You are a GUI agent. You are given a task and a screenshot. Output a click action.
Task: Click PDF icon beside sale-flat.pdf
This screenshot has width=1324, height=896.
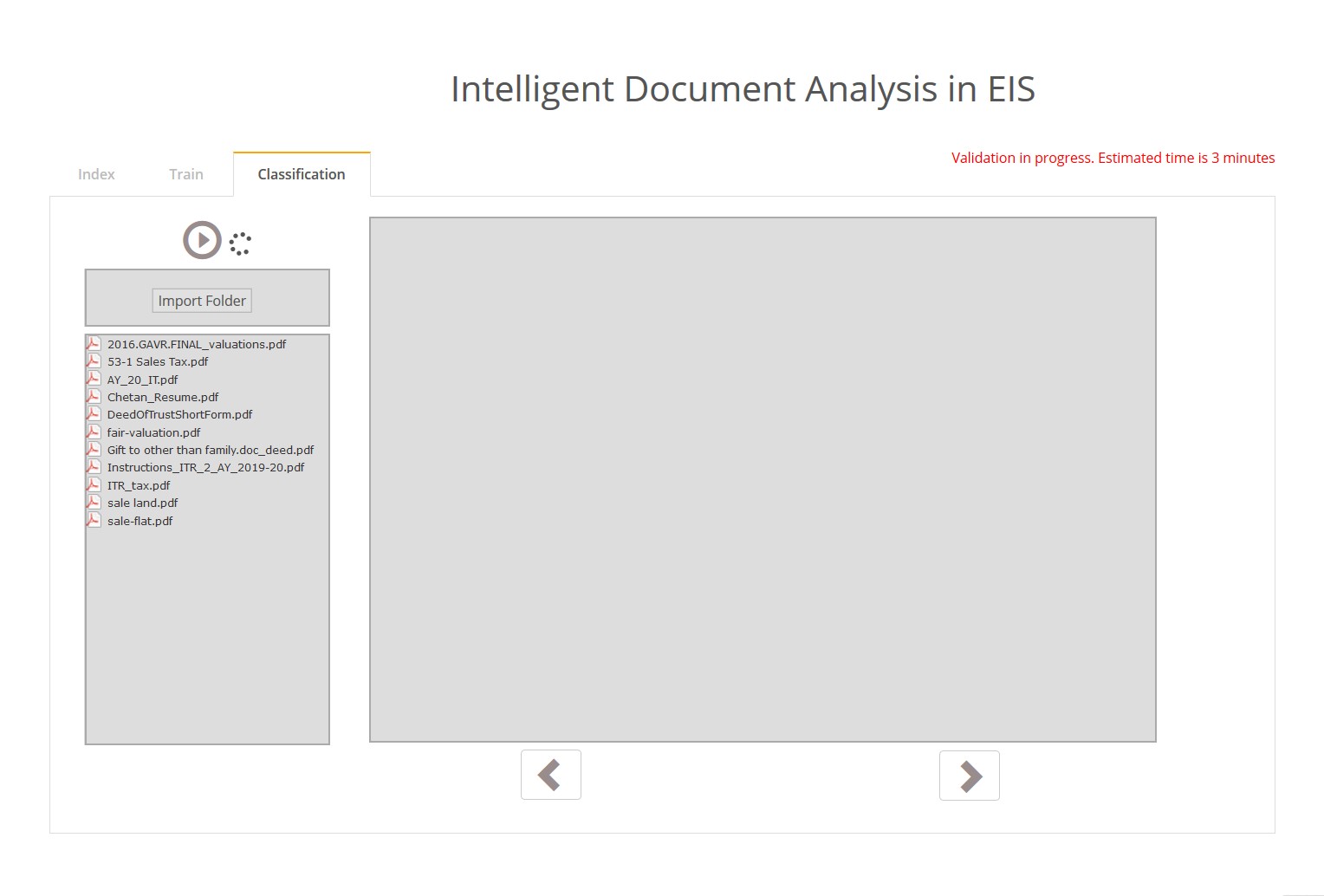coord(94,520)
